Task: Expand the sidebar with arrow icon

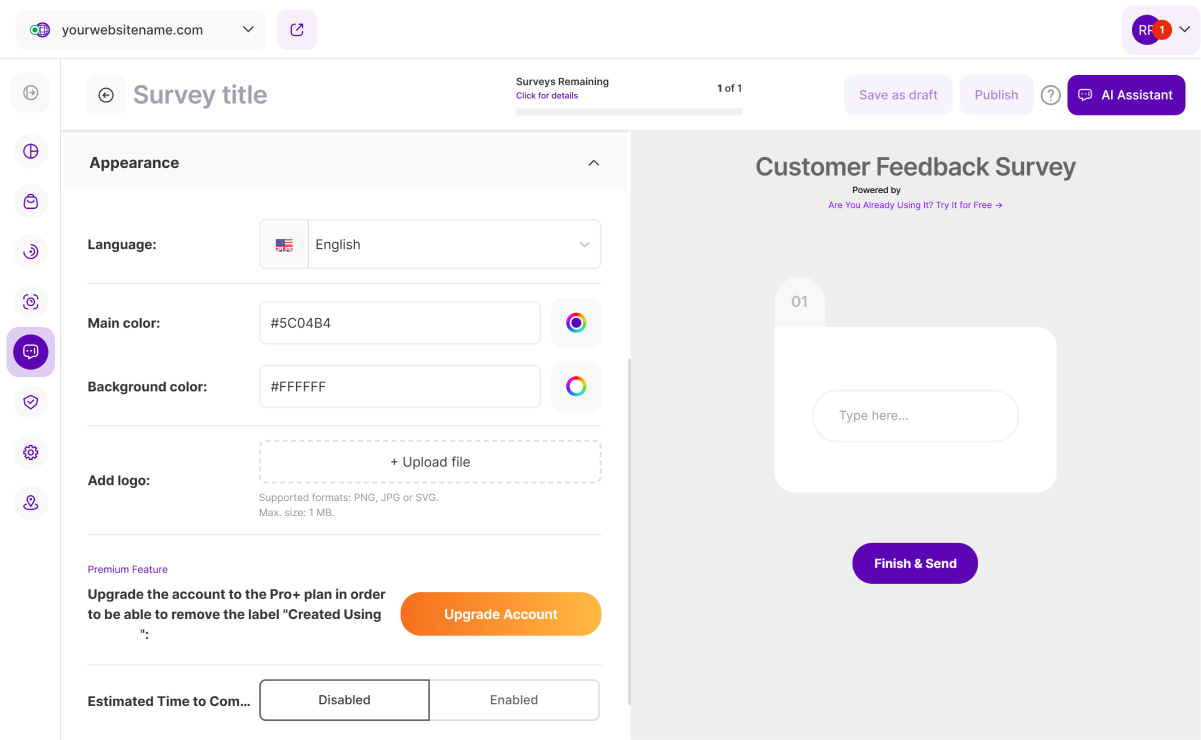Action: point(31,93)
